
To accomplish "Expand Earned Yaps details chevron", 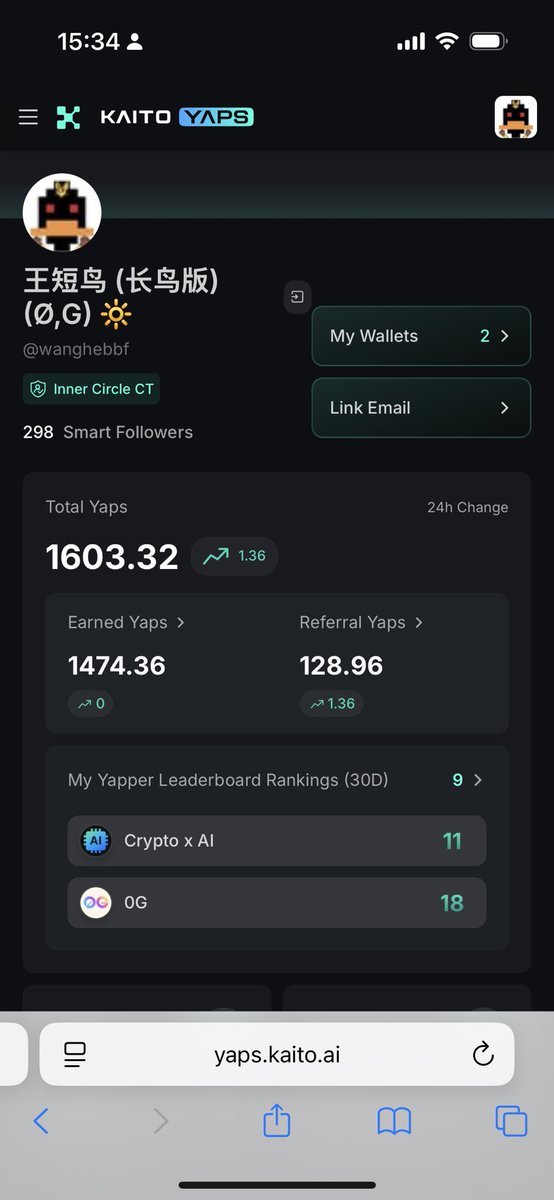I will (x=181, y=622).
